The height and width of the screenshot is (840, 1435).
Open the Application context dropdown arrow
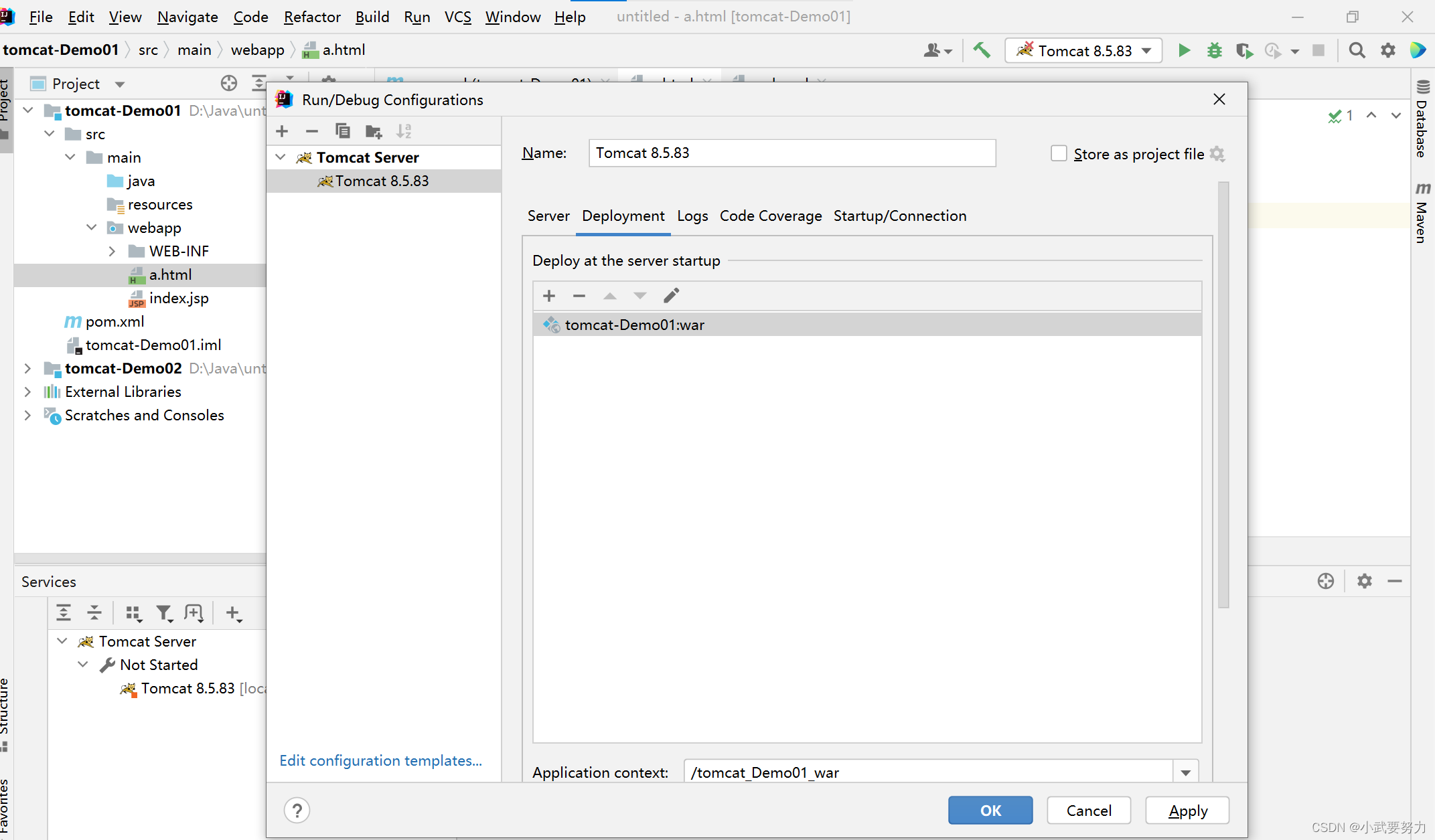pos(1185,772)
